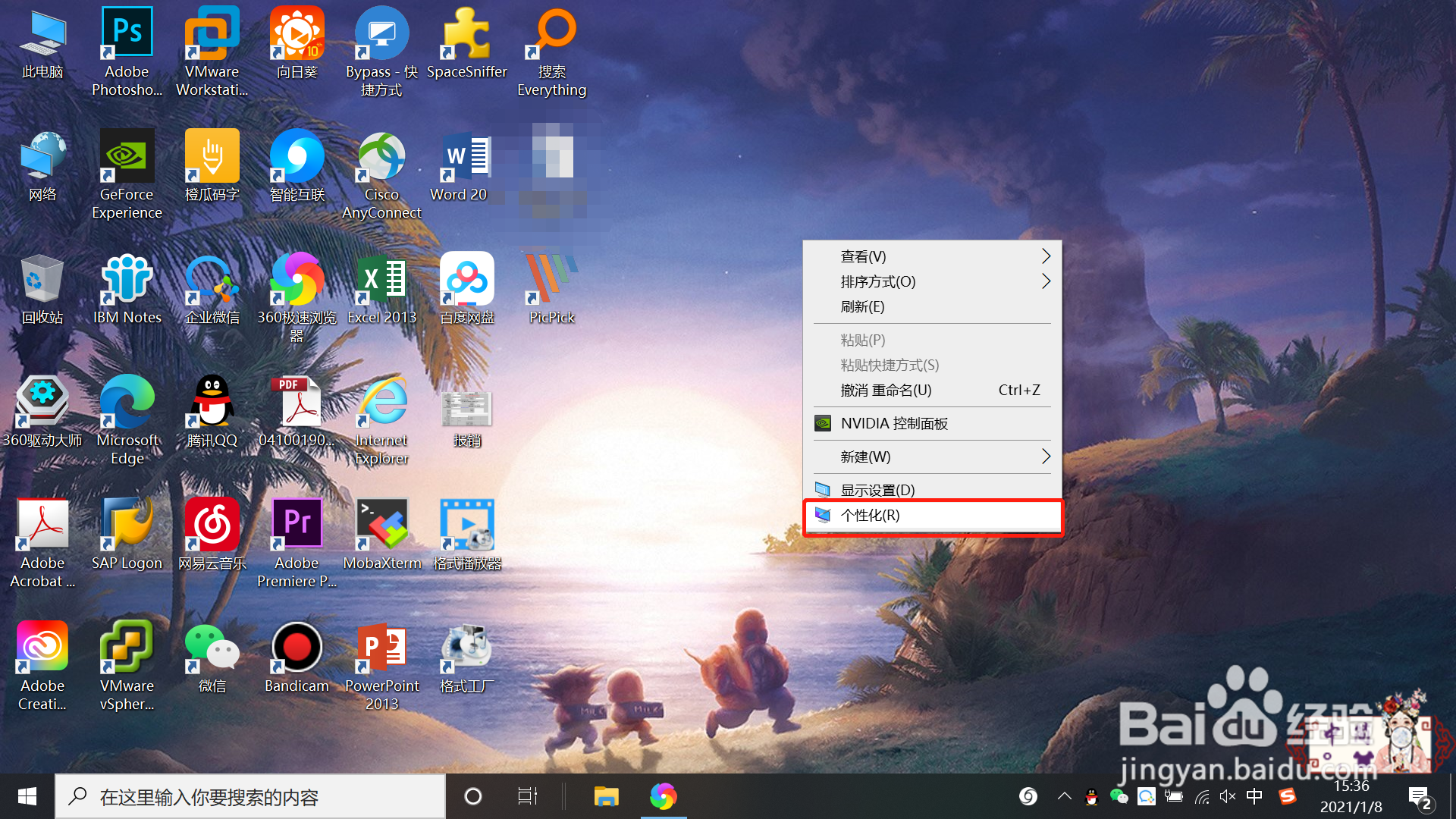1456x819 pixels.
Task: Select the PicPick desktop shortcut
Action: [x=551, y=280]
